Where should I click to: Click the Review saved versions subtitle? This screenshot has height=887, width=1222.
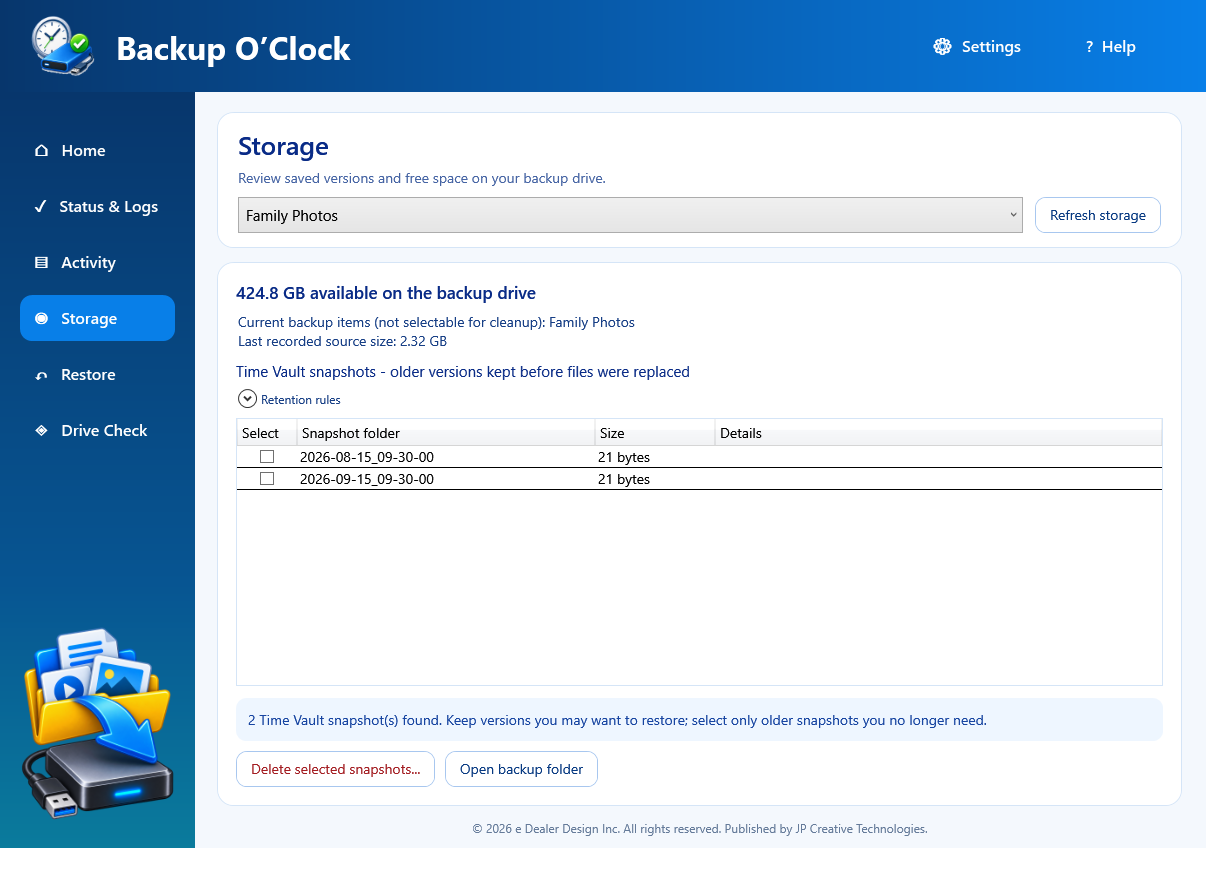pos(422,179)
